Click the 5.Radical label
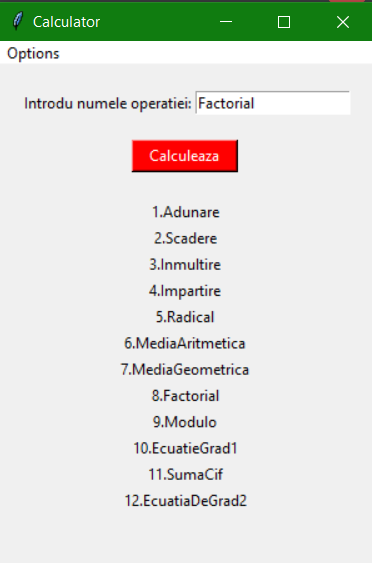The height and width of the screenshot is (563, 372). pos(185,317)
